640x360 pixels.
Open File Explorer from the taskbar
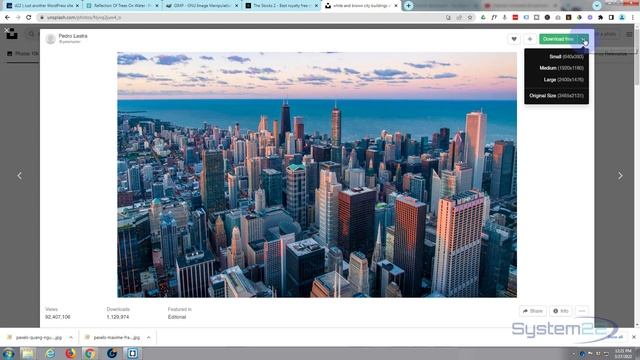28,353
